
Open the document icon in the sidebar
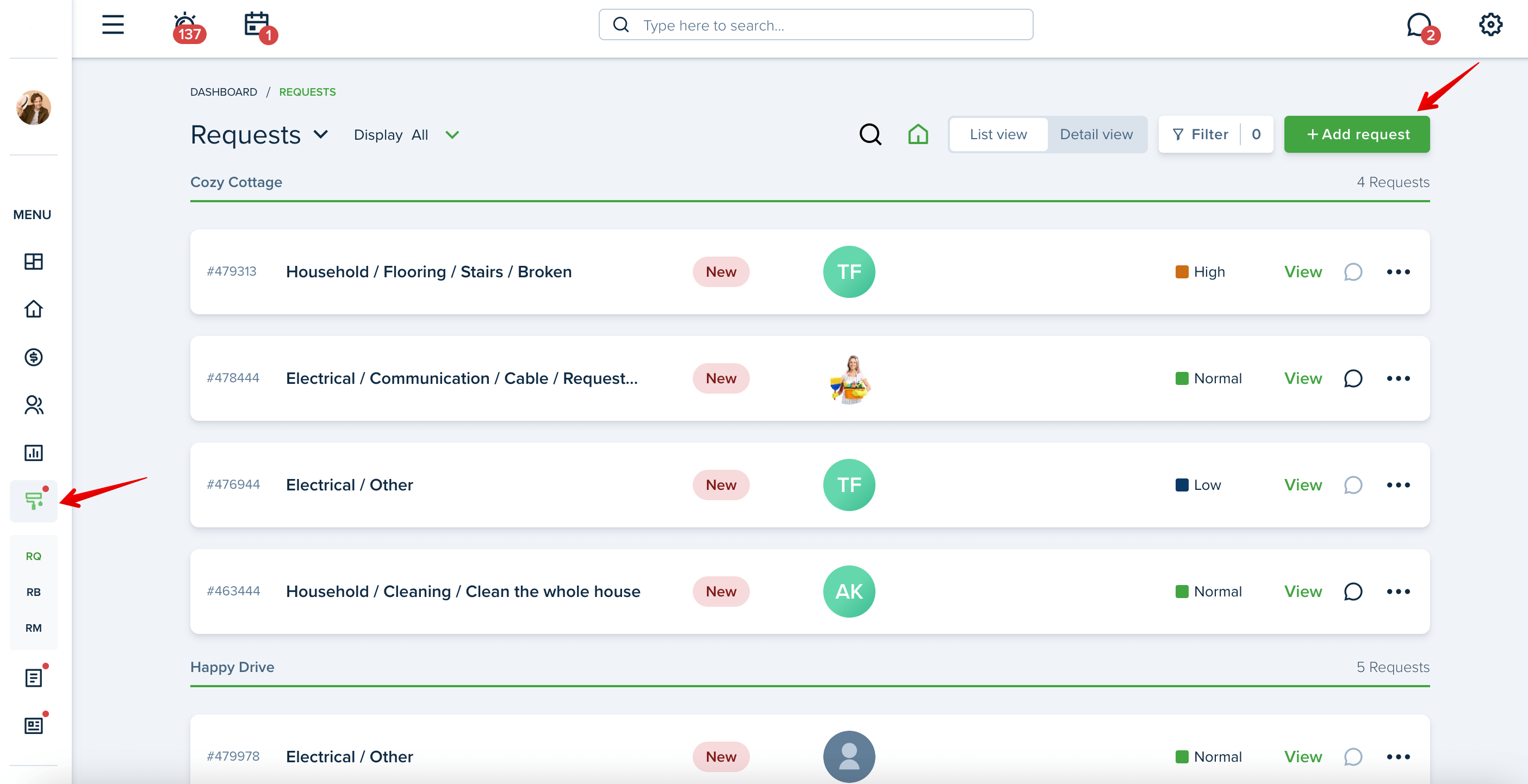click(x=34, y=677)
